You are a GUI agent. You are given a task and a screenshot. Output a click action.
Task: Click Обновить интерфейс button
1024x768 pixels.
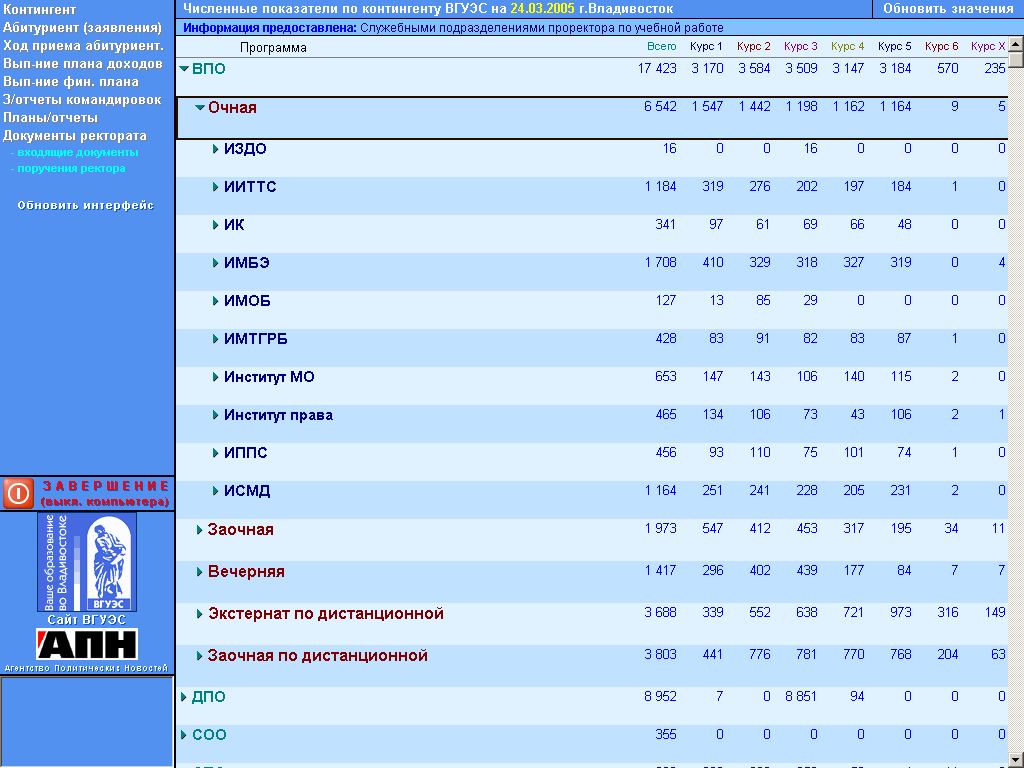pyautogui.click(x=86, y=205)
